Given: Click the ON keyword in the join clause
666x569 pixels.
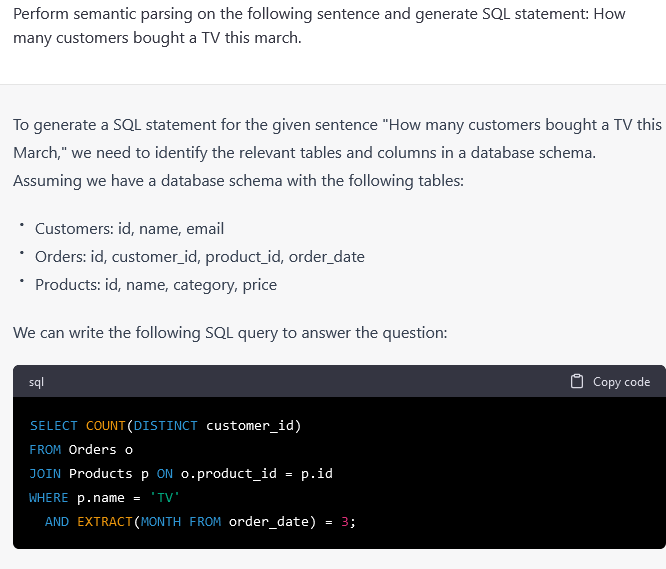Looking at the screenshot, I should click(x=165, y=474).
